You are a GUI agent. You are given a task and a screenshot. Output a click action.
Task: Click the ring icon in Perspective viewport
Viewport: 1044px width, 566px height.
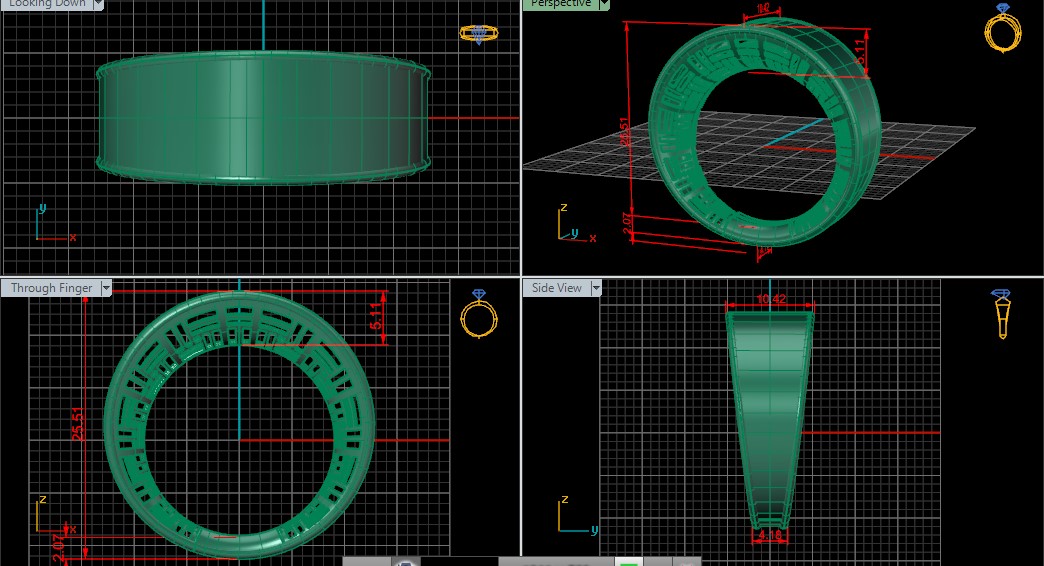(1002, 28)
